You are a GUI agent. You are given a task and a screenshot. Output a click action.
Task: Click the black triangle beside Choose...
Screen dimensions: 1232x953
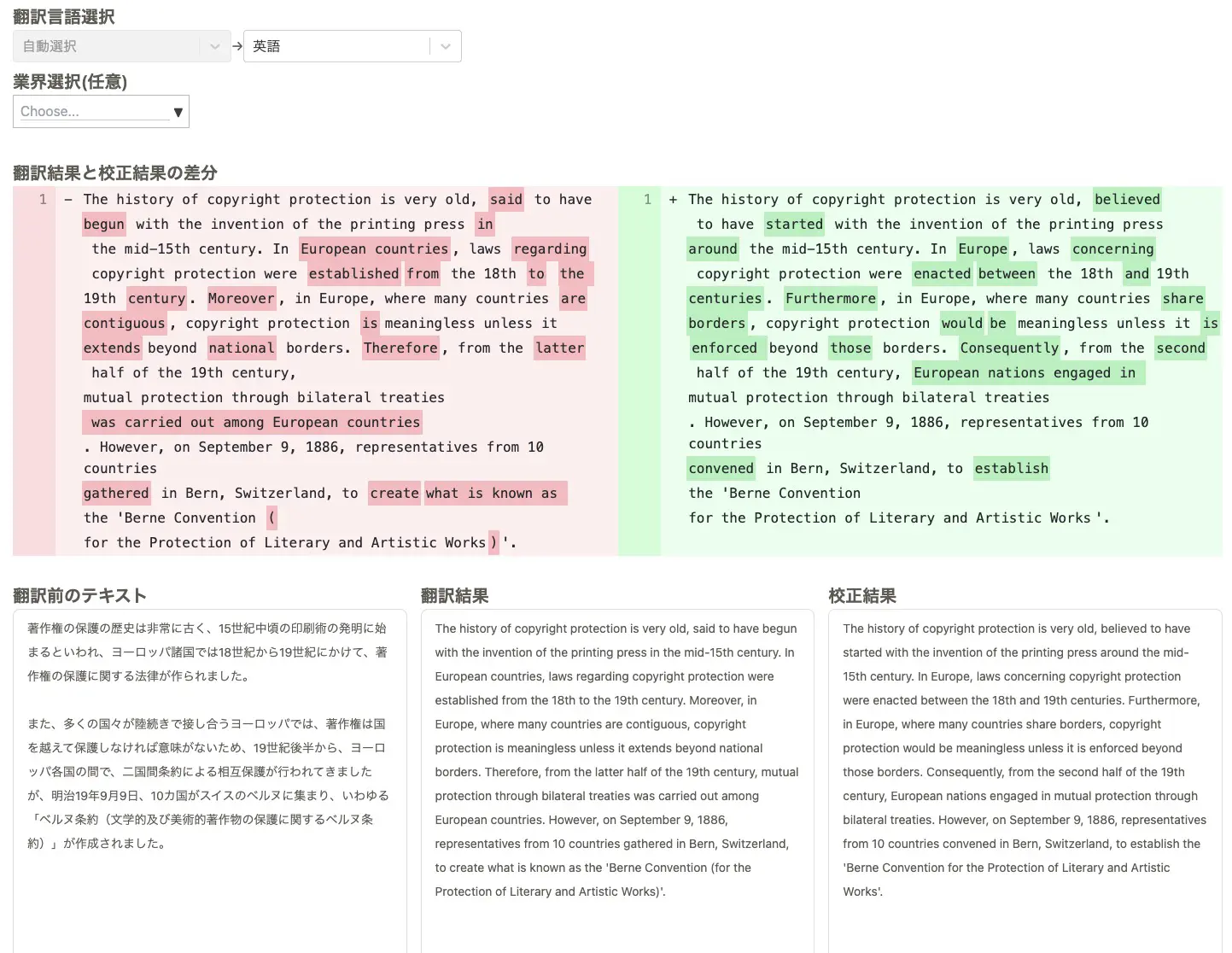(x=178, y=112)
